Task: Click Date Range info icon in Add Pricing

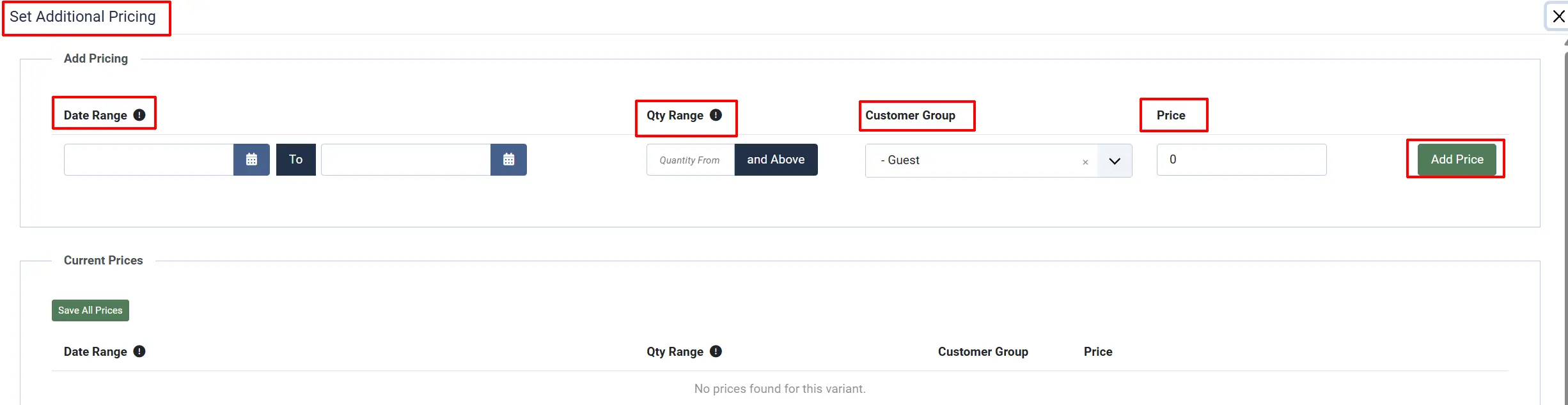Action: (139, 115)
